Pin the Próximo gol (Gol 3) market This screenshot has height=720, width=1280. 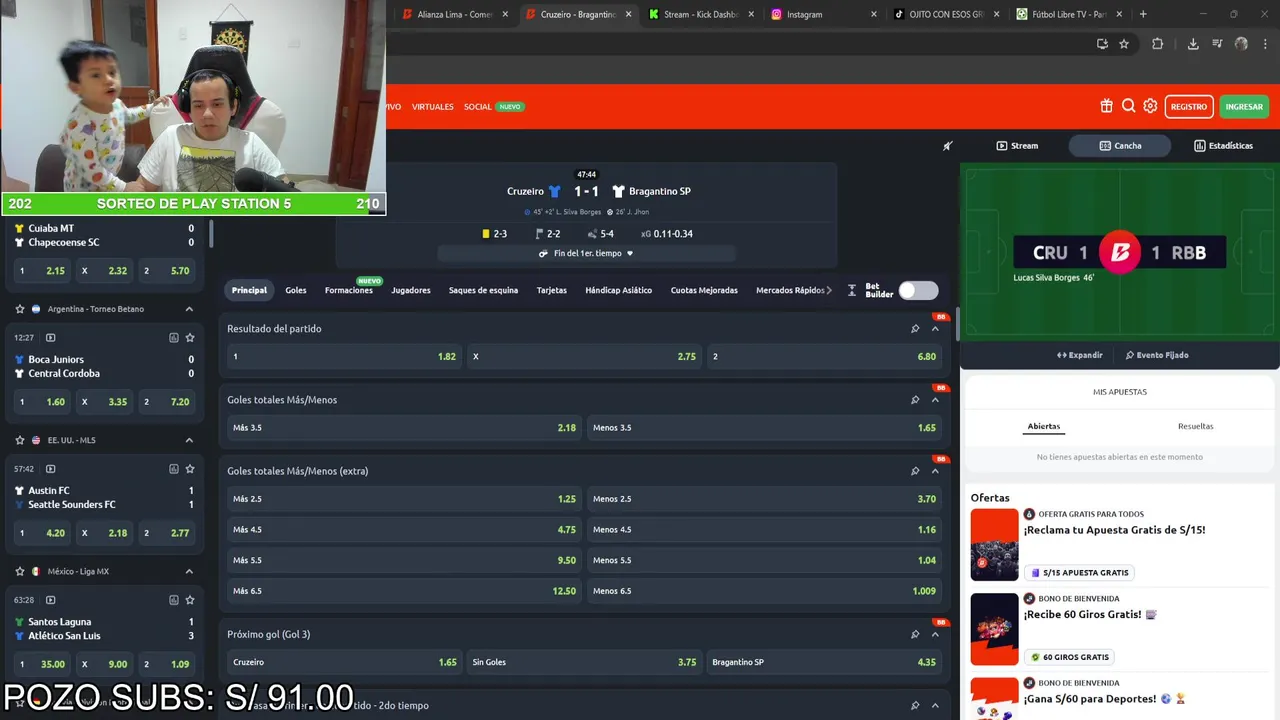(915, 634)
